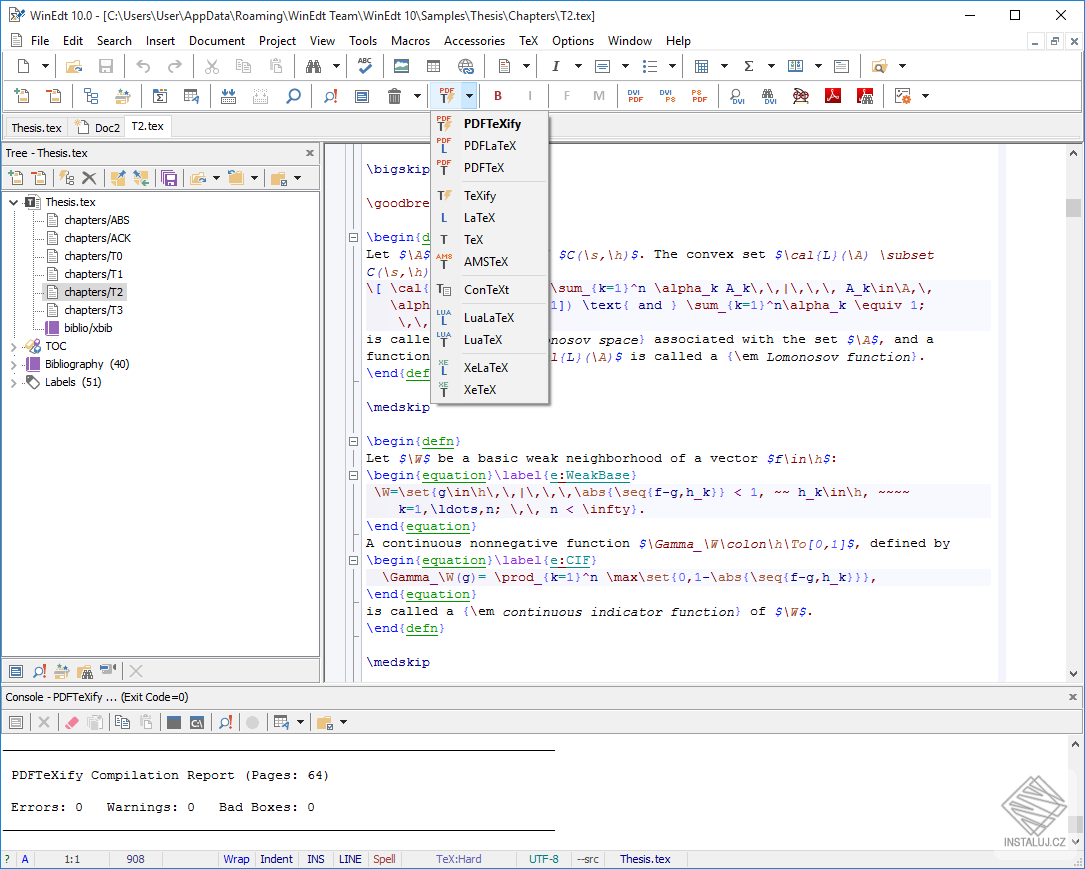Click the Acrobat PDF viewer icon
The height and width of the screenshot is (869, 1085).
click(x=833, y=96)
